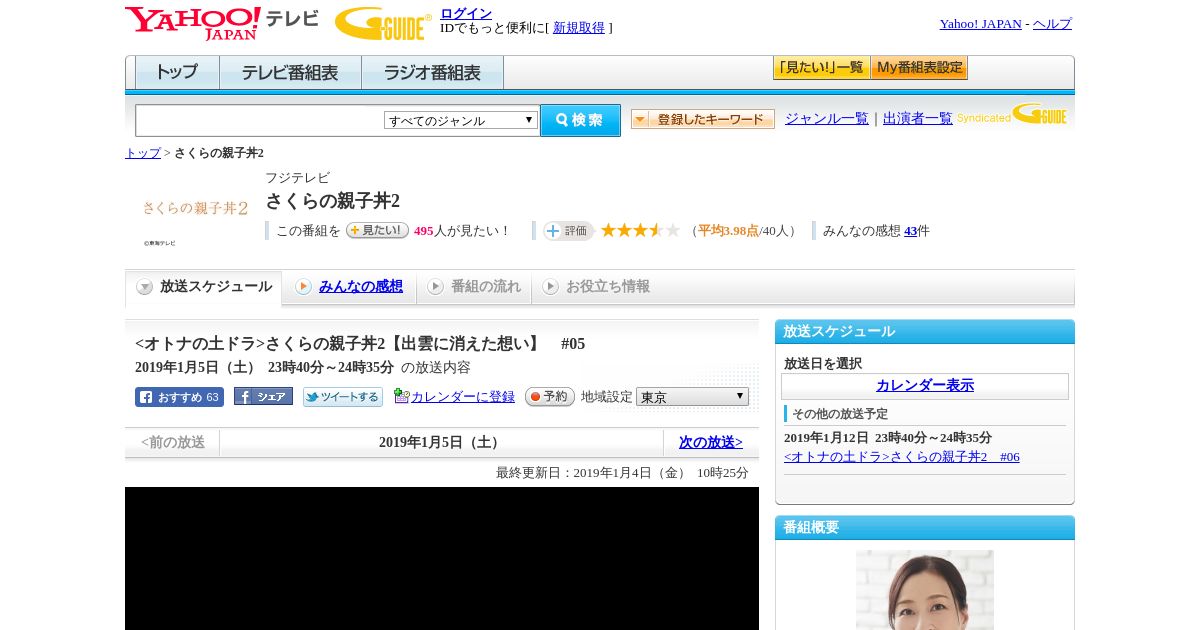Click the 最終更新日 timestamp text
Viewport: 1200px width, 630px height.
point(622,473)
